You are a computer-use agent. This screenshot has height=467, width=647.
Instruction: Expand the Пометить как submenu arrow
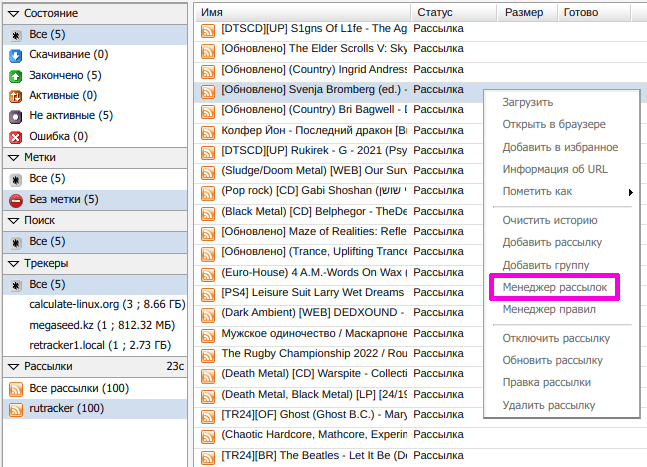pos(630,192)
